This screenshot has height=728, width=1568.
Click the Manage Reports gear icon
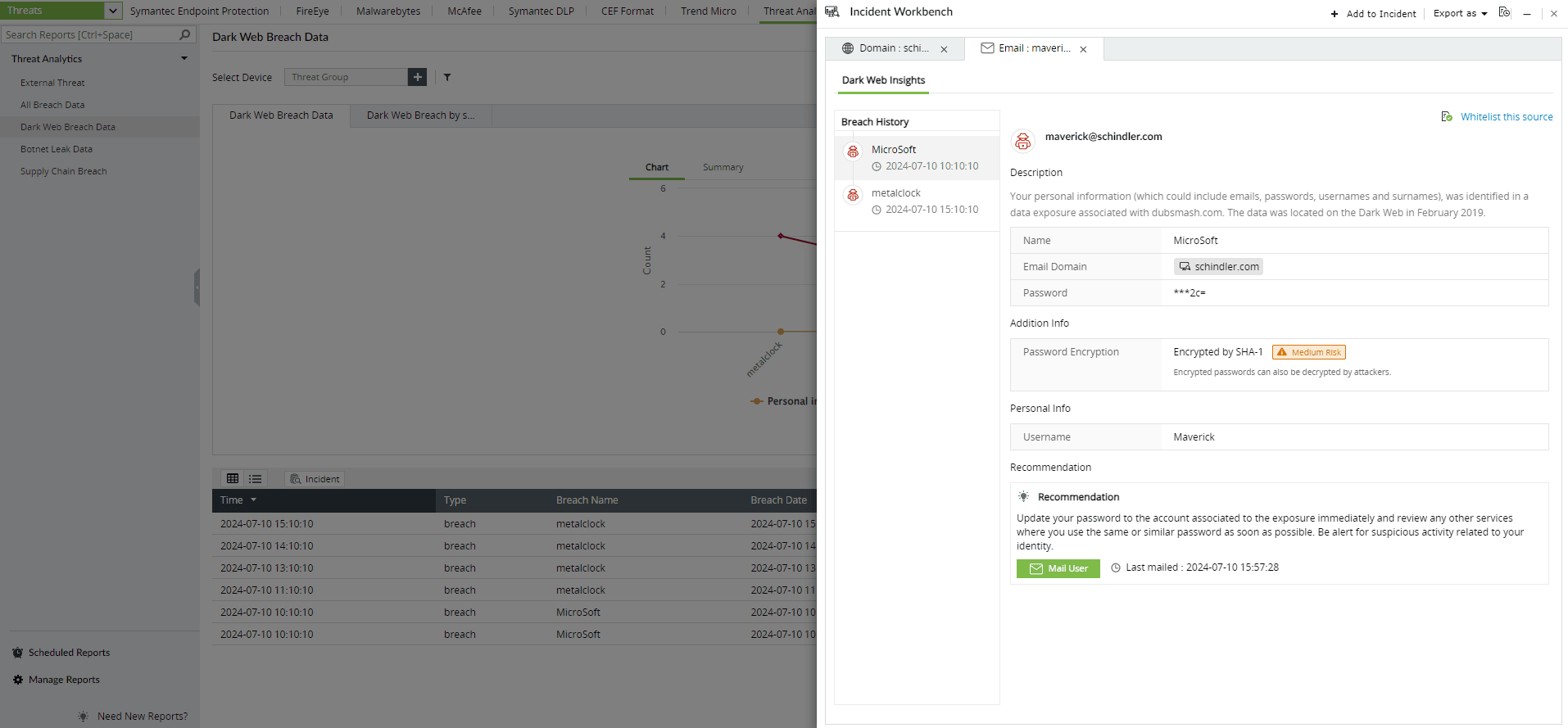coord(17,680)
